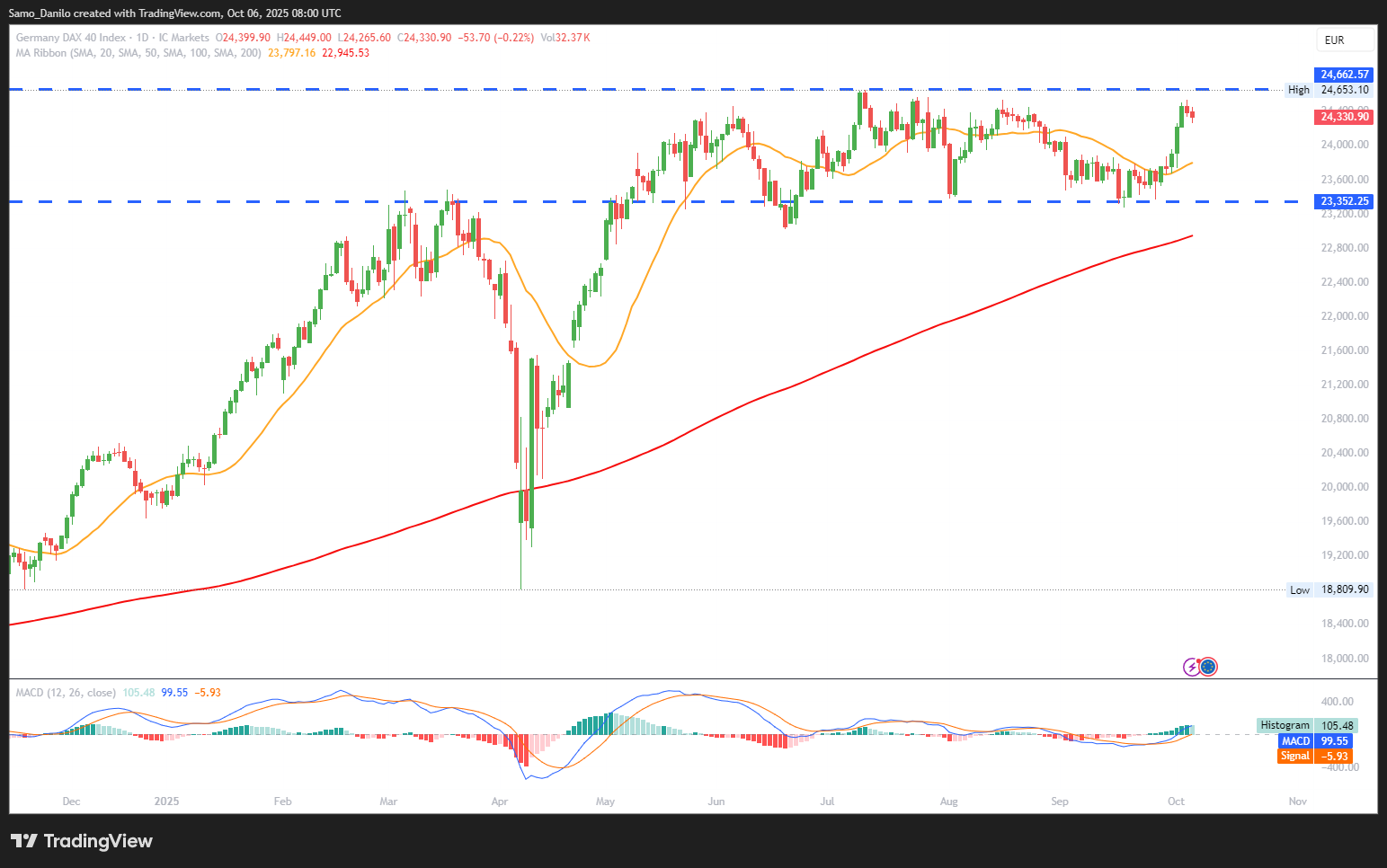The image size is (1387, 868).
Task: Select the Apr label on the time axis
Action: [x=500, y=802]
